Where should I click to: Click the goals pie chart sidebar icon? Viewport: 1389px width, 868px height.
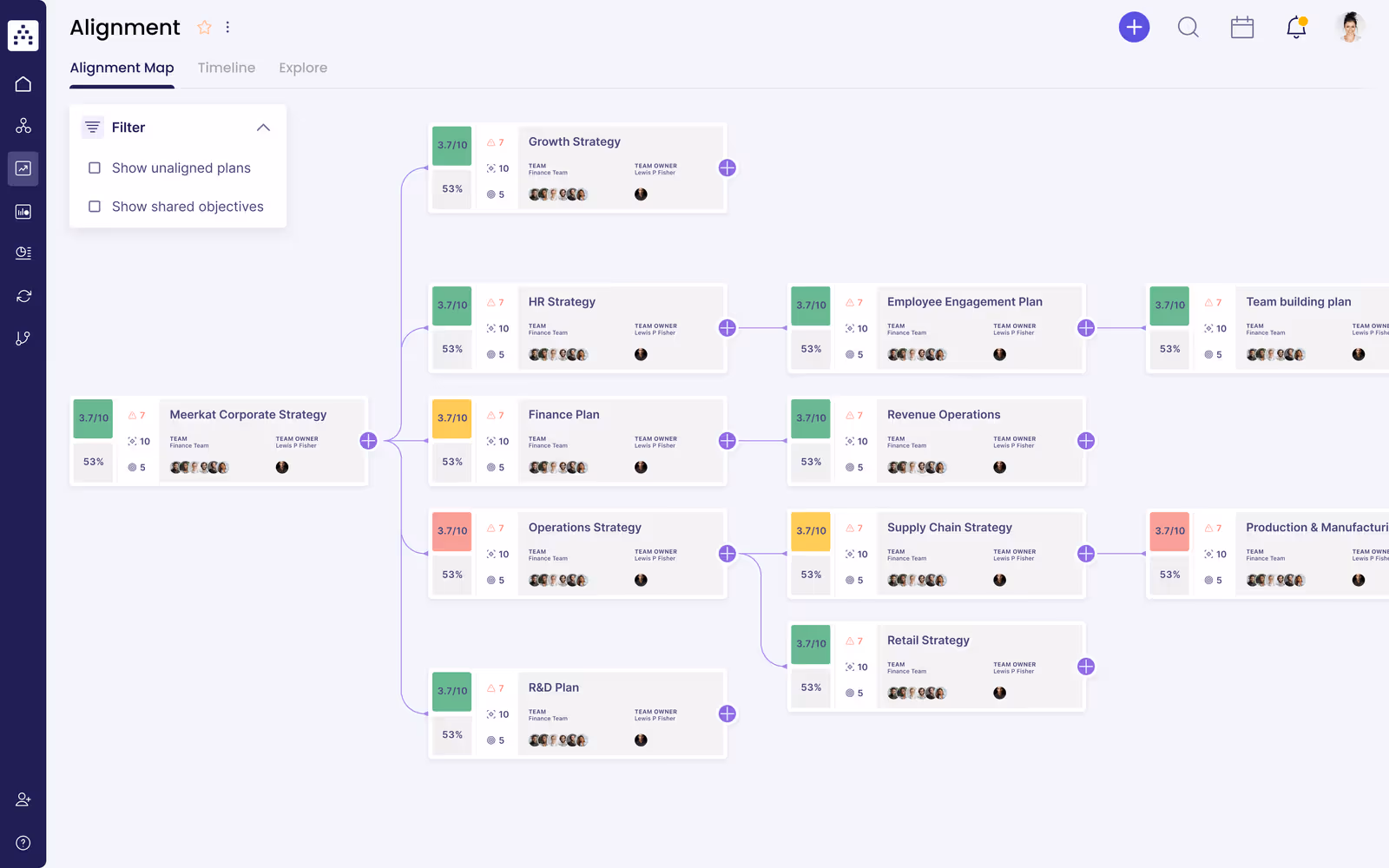[23, 253]
